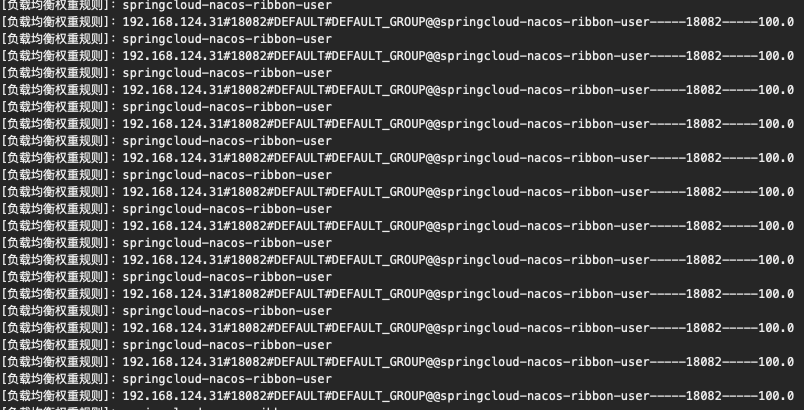Click 192.168.124.31 in the bottommost full log line

[x=173, y=396]
